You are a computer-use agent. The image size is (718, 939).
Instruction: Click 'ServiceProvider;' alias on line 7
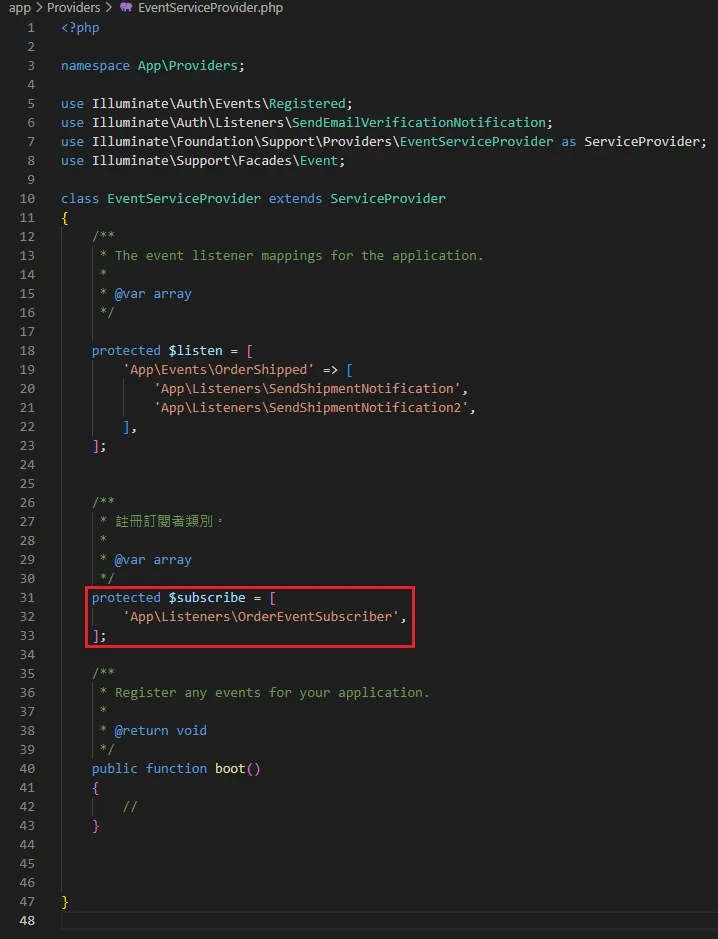click(x=645, y=141)
